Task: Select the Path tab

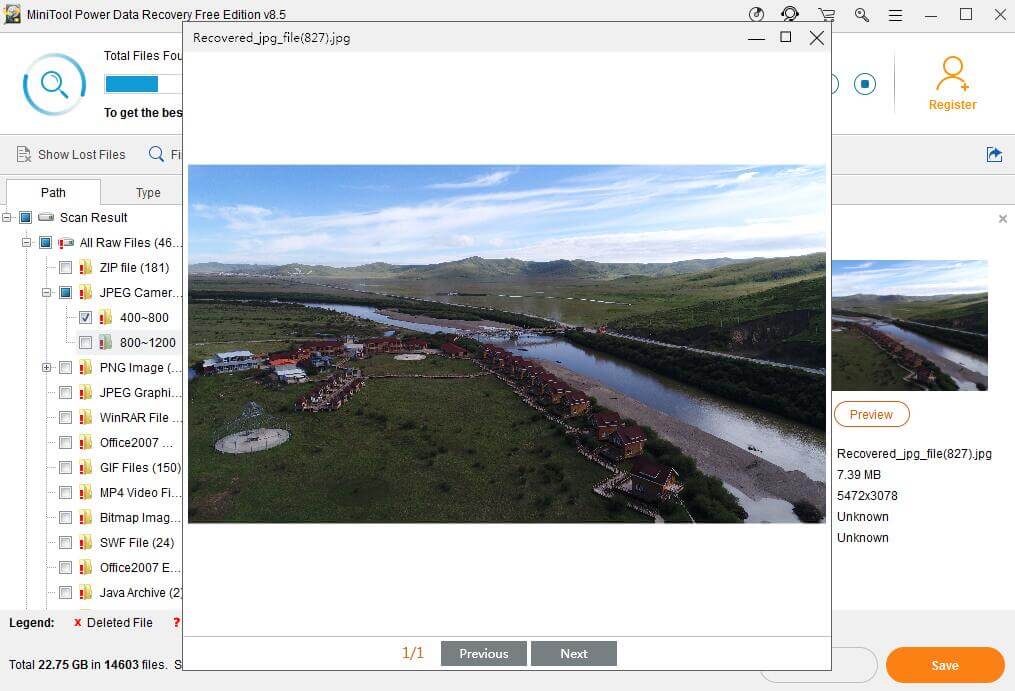Action: coord(53,192)
